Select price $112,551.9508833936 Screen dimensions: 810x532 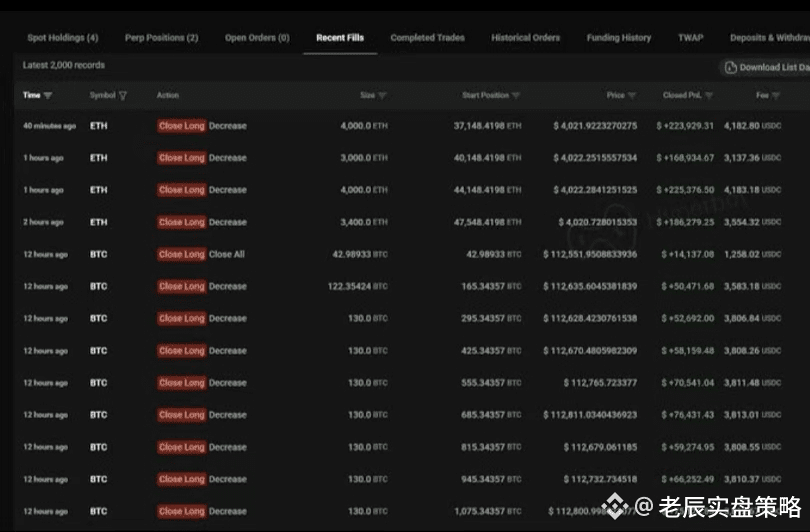[590, 254]
